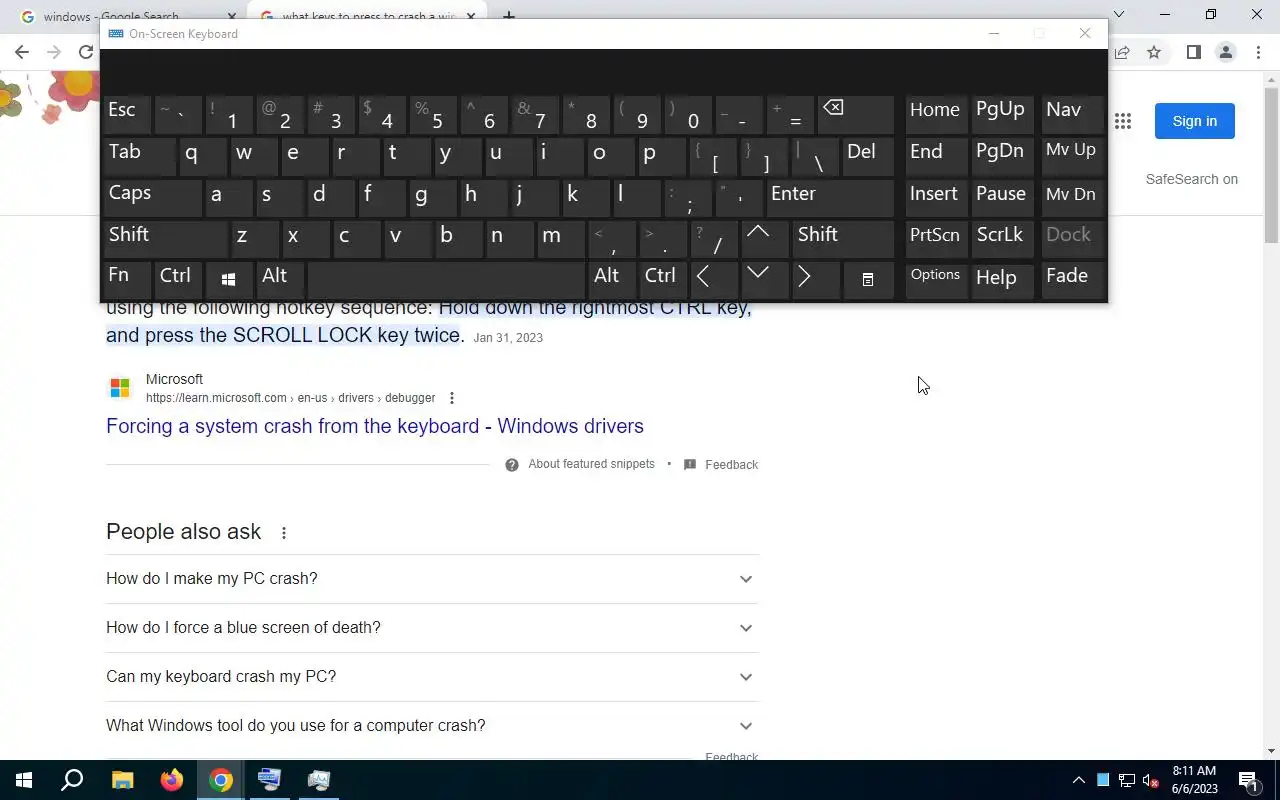Toggle the Fade key on keyboard
The width and height of the screenshot is (1280, 800).
point(1071,280)
